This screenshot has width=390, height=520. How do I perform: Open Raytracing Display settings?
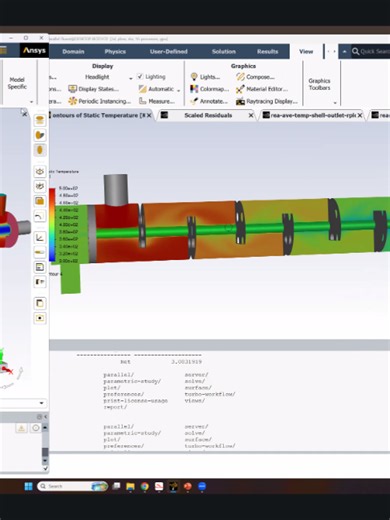(267, 101)
